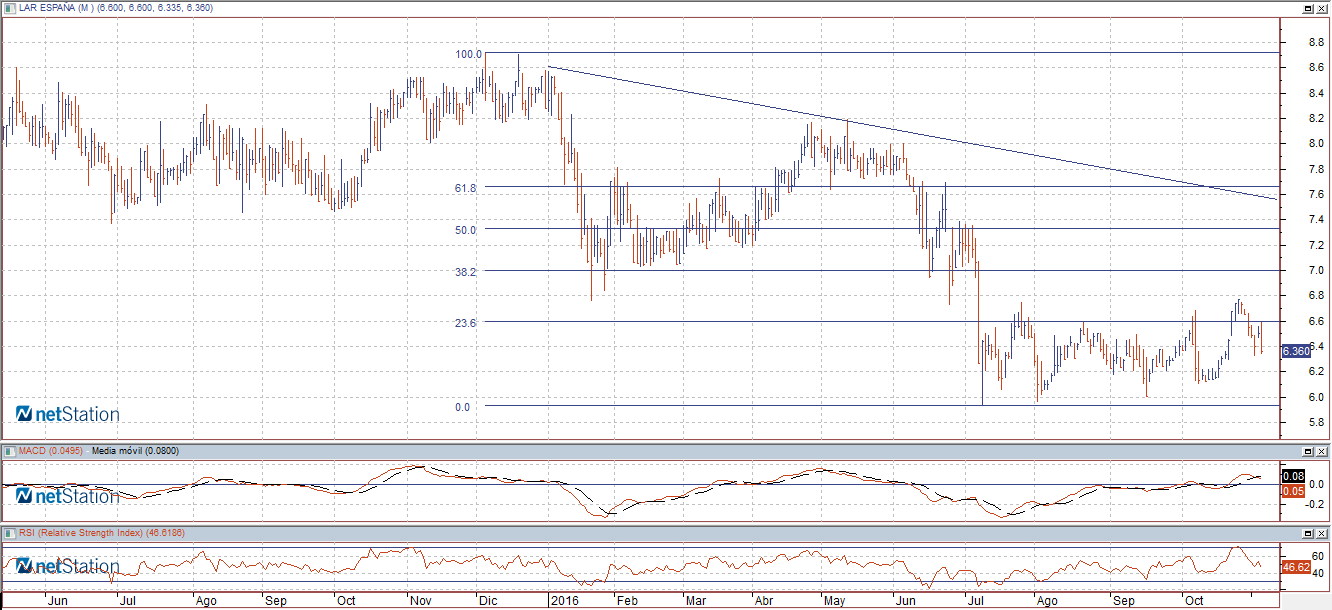Select the descending blue trendline
Screen dimensions: 1332x610
[x=900, y=131]
